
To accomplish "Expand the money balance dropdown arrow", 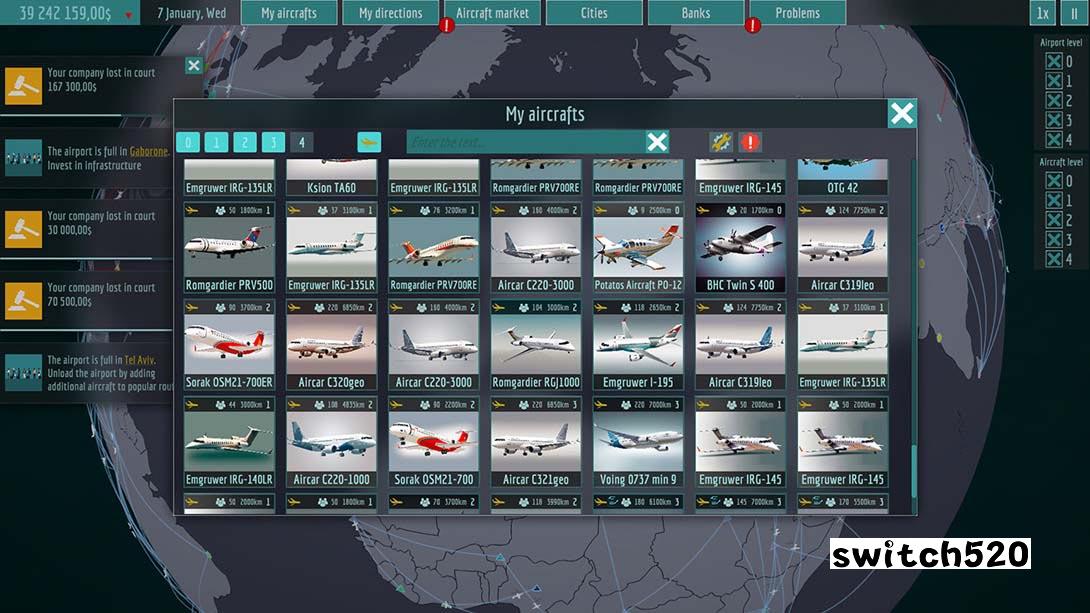I will pos(129,15).
